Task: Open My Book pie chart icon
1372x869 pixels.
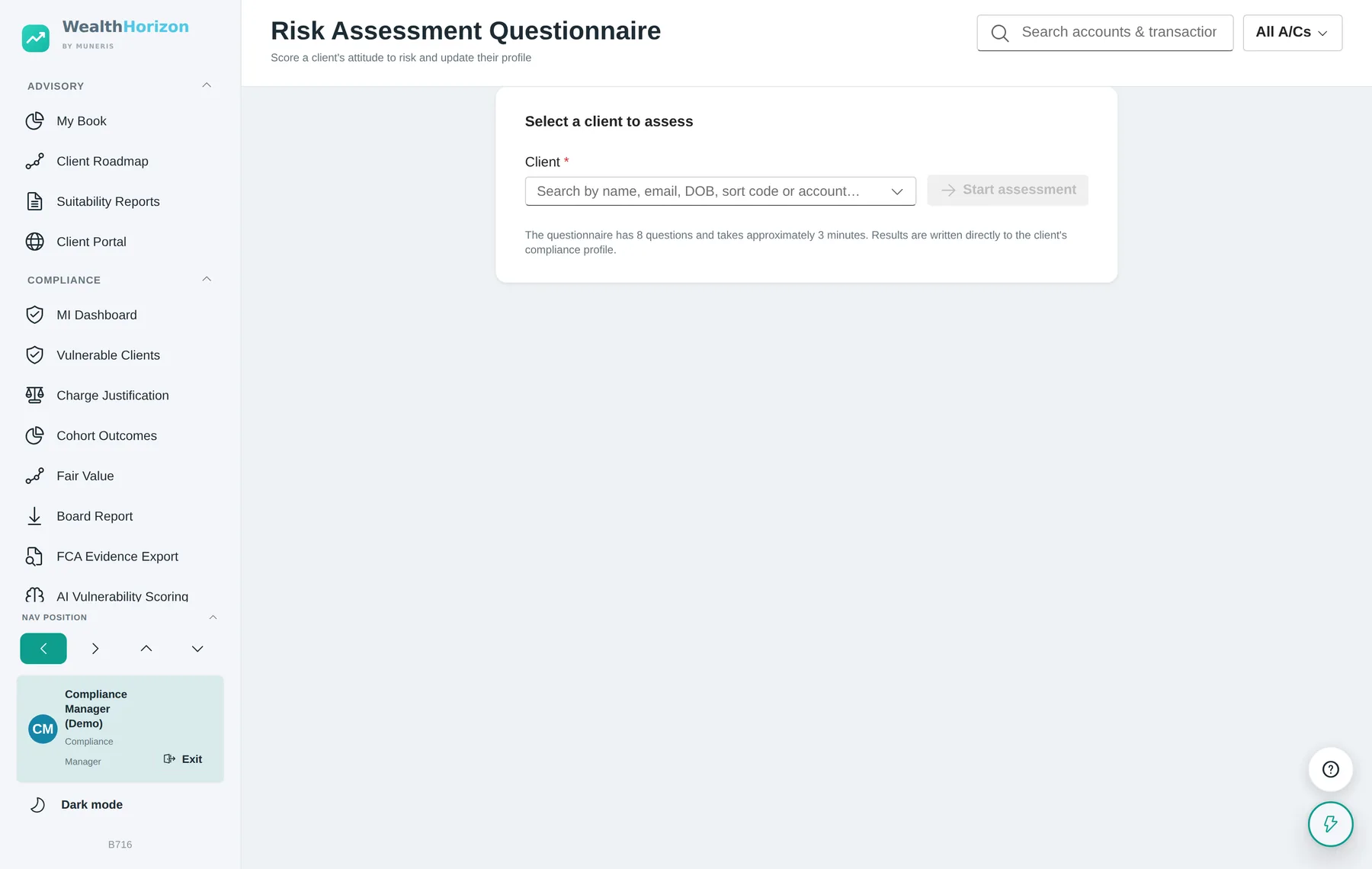Action: [x=34, y=121]
